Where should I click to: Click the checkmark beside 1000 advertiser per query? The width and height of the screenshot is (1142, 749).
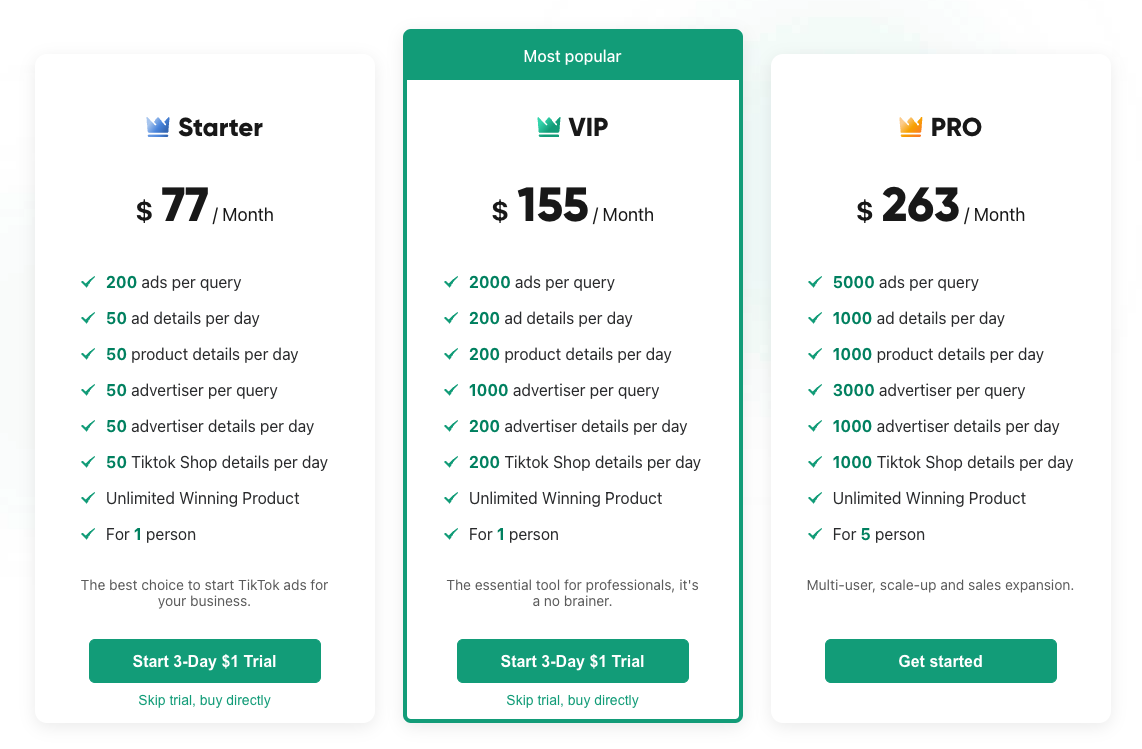coord(451,390)
